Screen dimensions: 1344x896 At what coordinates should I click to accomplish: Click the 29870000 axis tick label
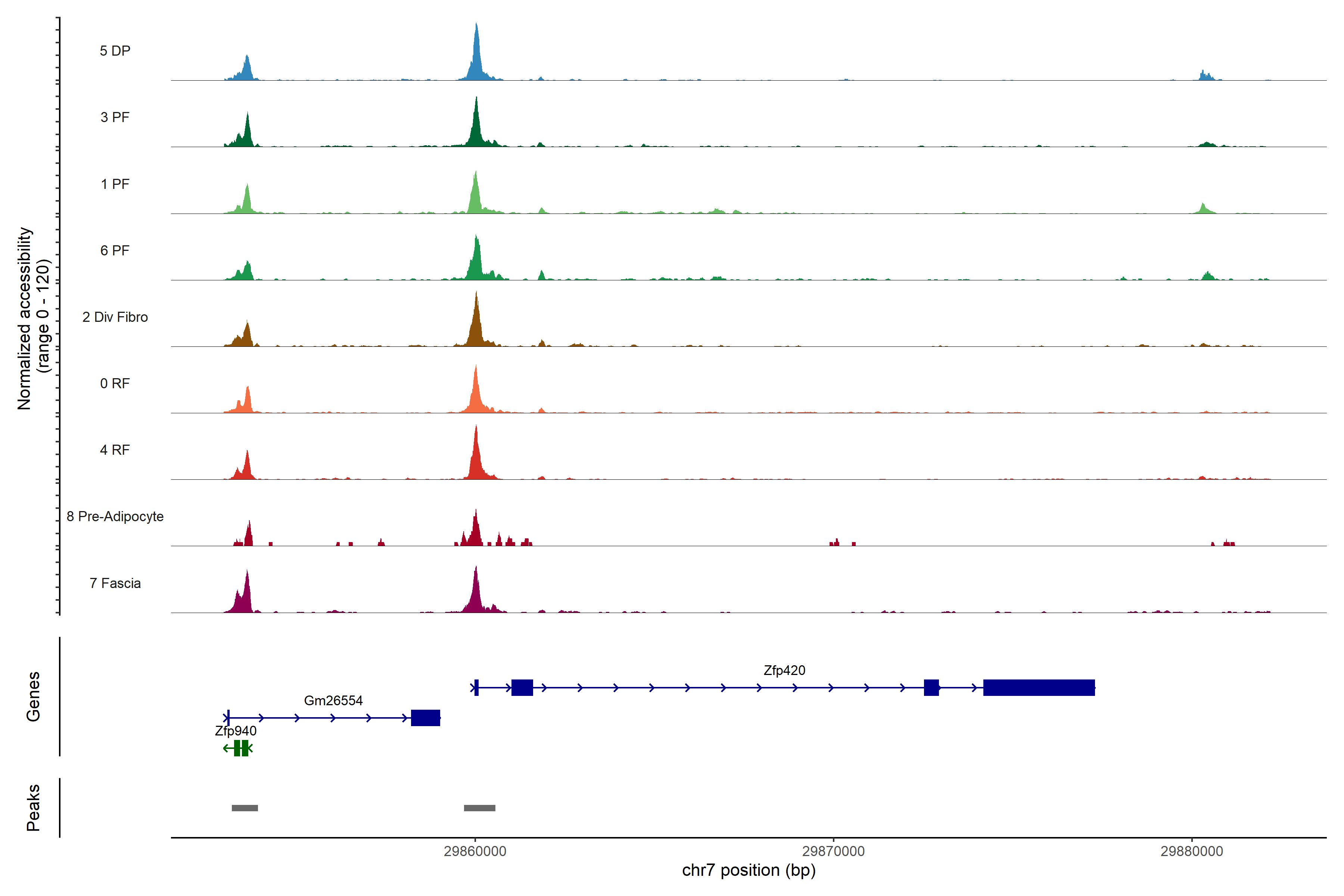click(833, 851)
